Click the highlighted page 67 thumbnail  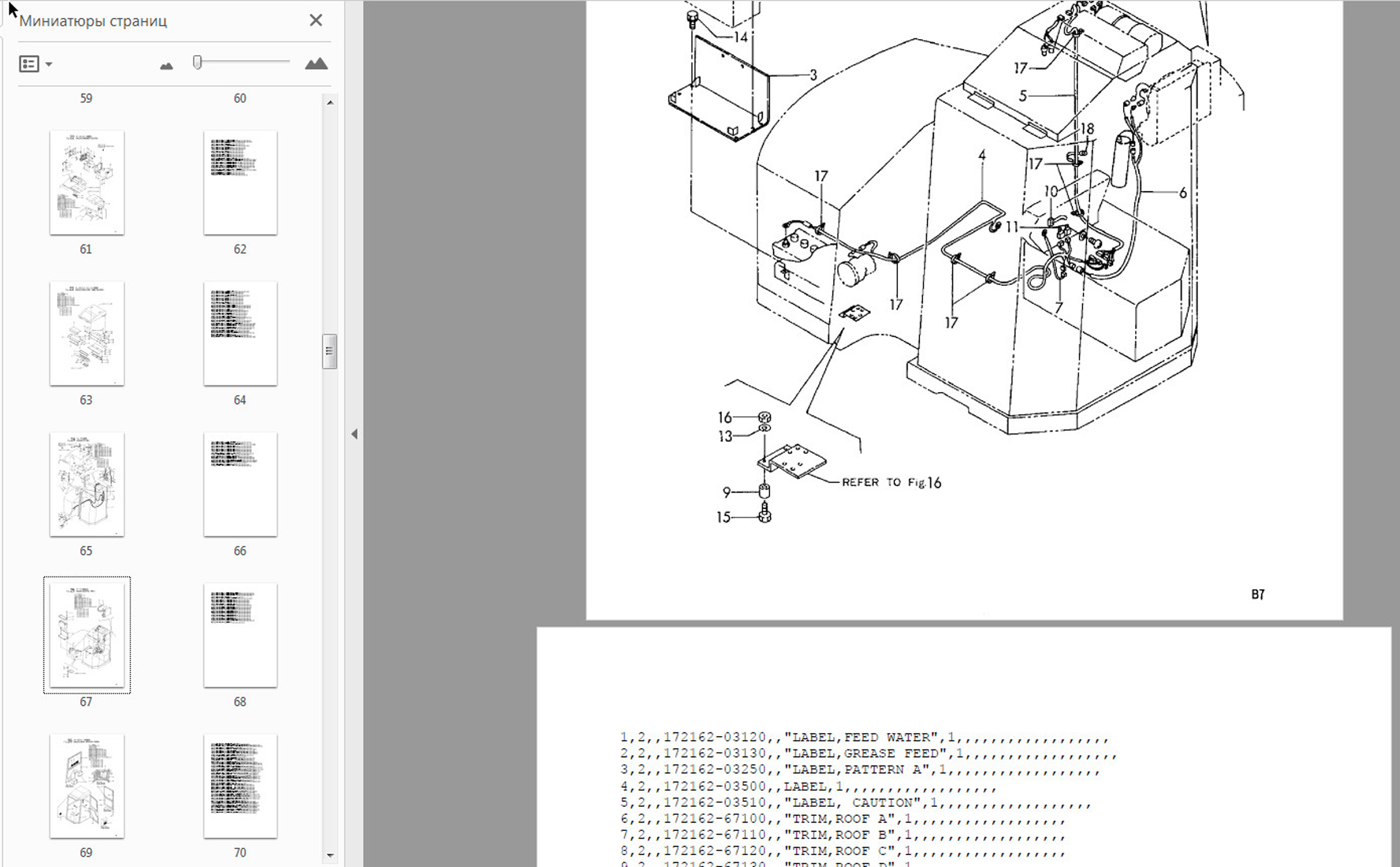click(x=87, y=635)
